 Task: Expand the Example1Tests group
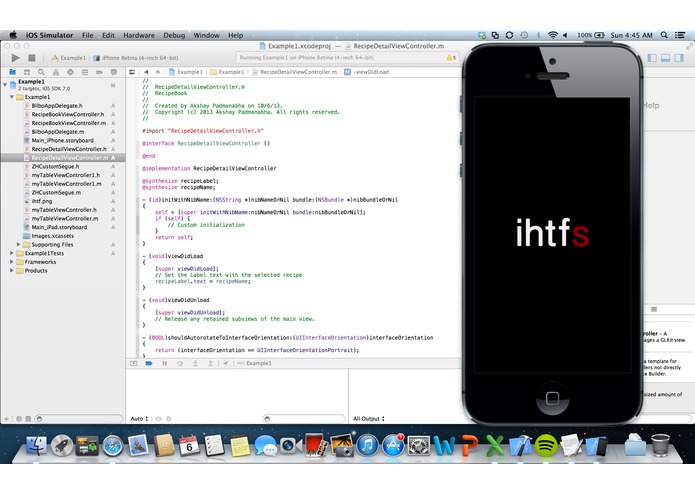tap(12, 253)
